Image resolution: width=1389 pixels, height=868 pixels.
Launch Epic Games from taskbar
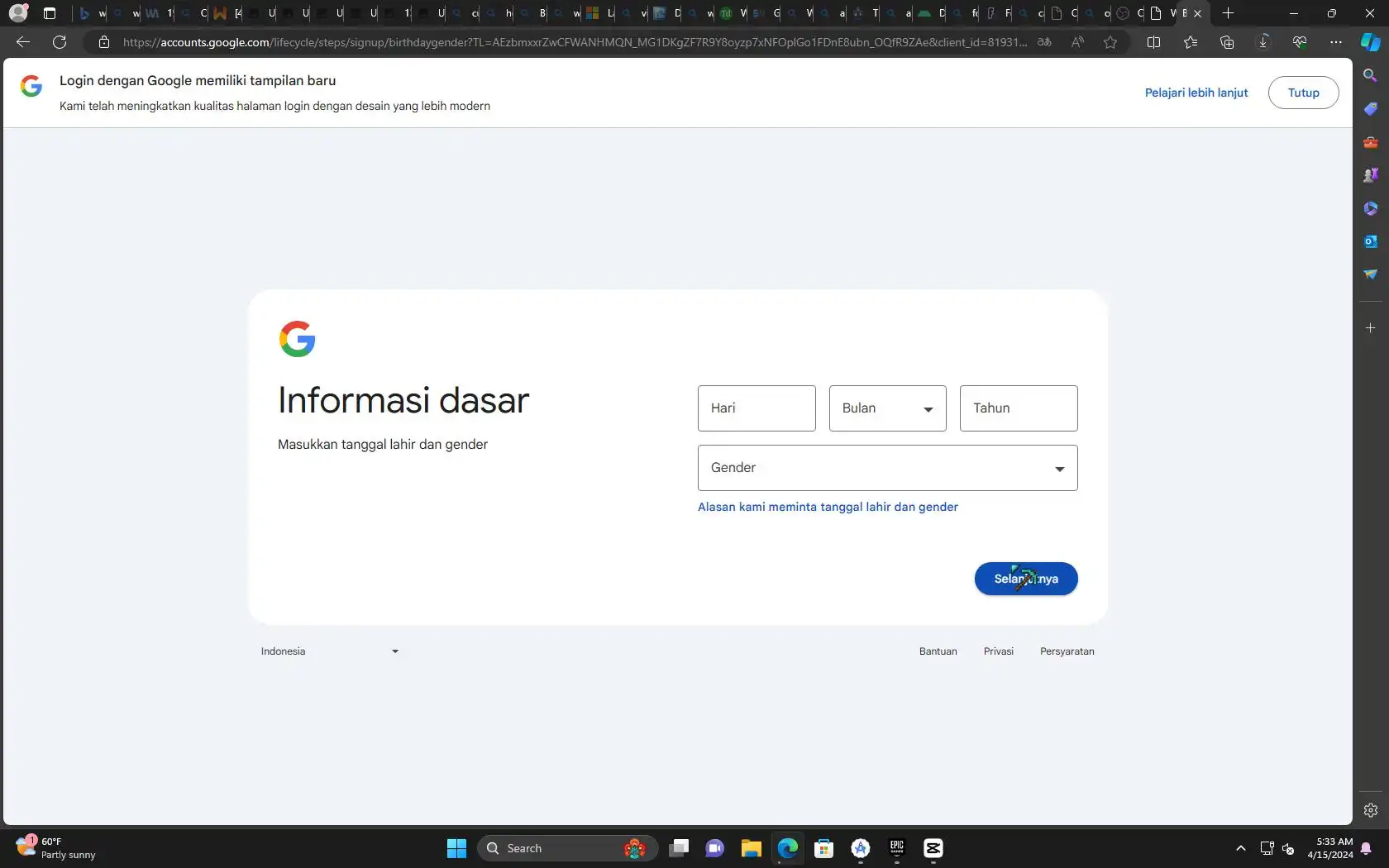(x=897, y=848)
